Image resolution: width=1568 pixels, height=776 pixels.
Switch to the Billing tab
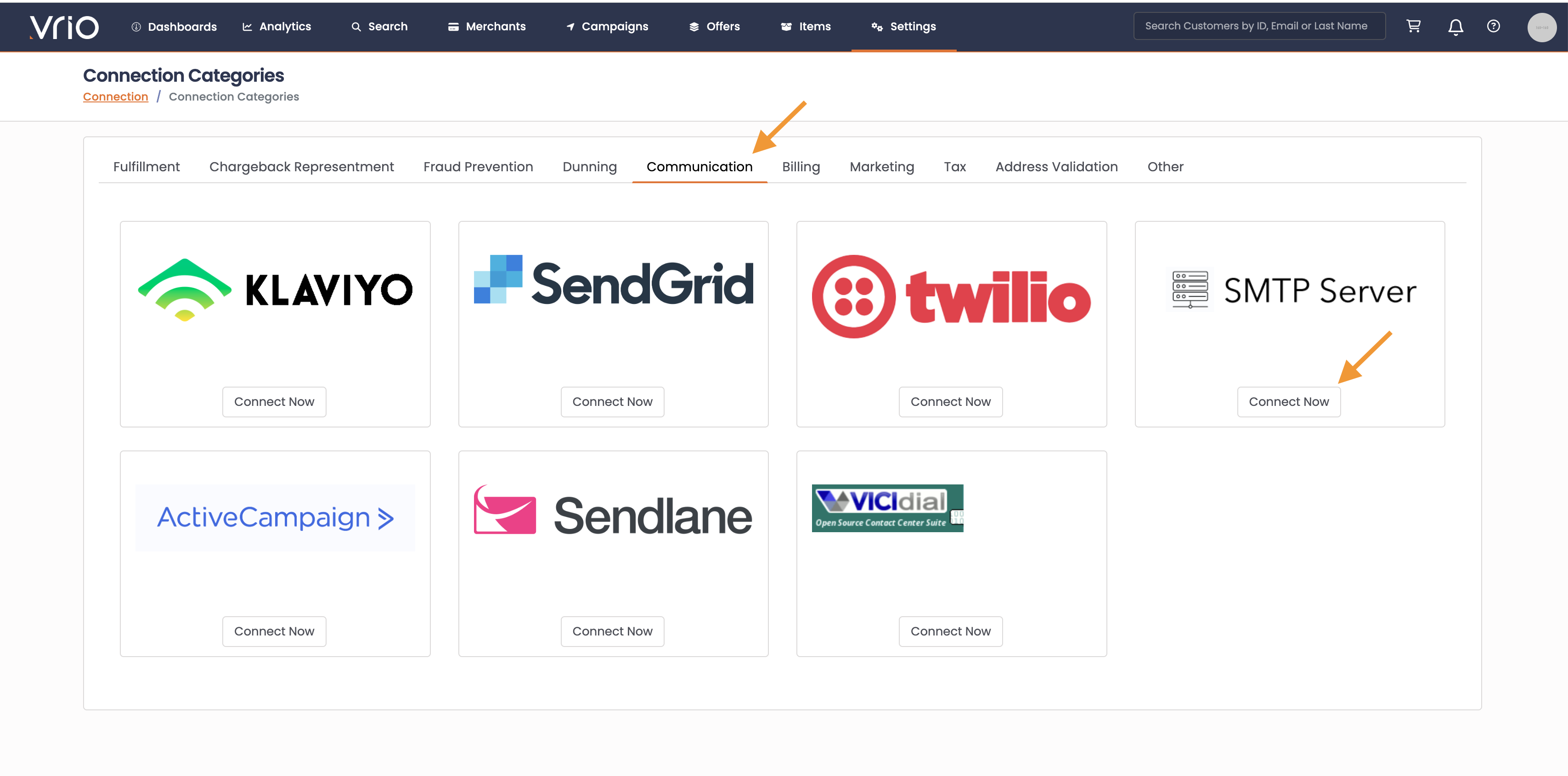tap(801, 167)
